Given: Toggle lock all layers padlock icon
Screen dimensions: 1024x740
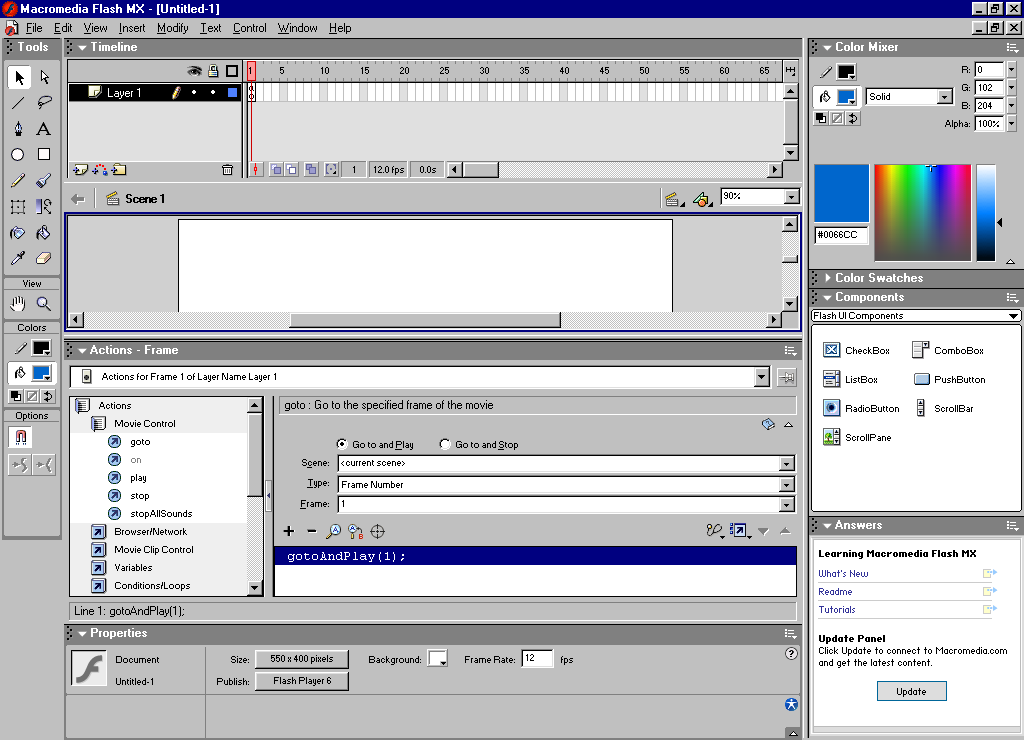Looking at the screenshot, I should point(213,71).
